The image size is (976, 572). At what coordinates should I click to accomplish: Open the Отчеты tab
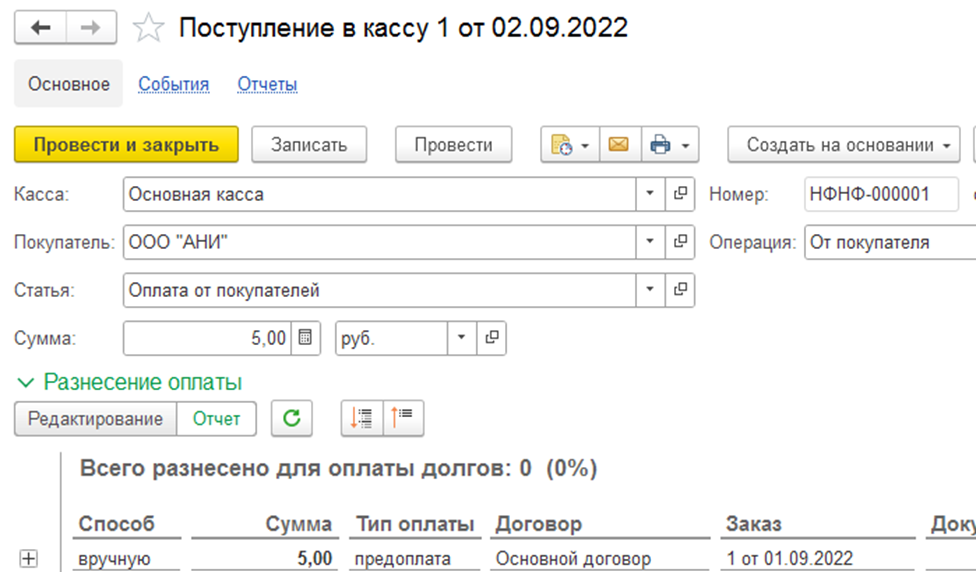point(267,84)
